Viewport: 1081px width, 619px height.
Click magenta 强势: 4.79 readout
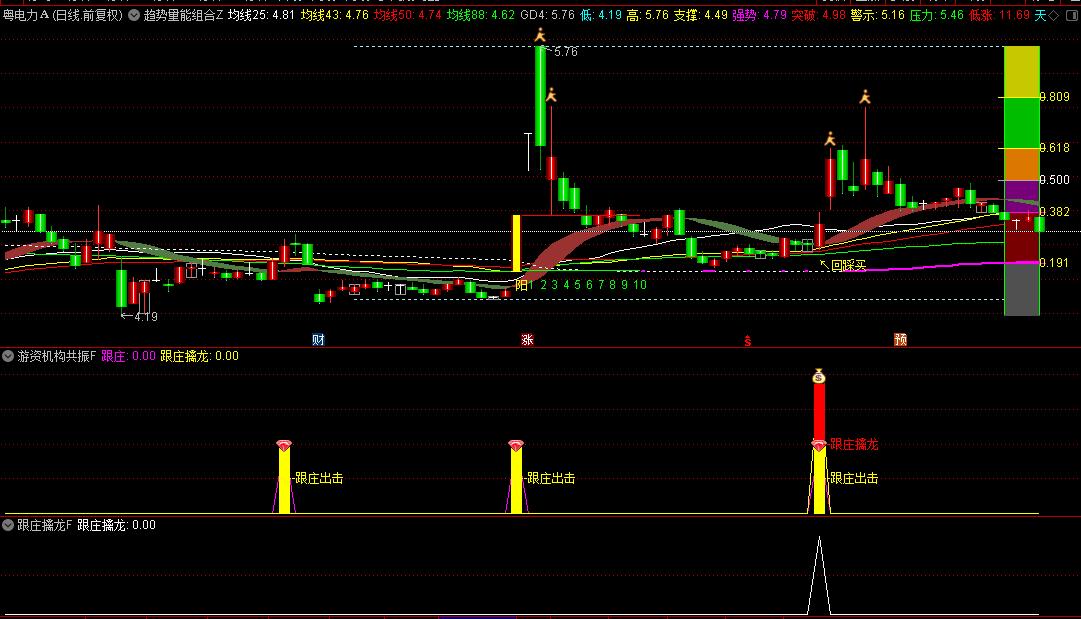tap(759, 15)
